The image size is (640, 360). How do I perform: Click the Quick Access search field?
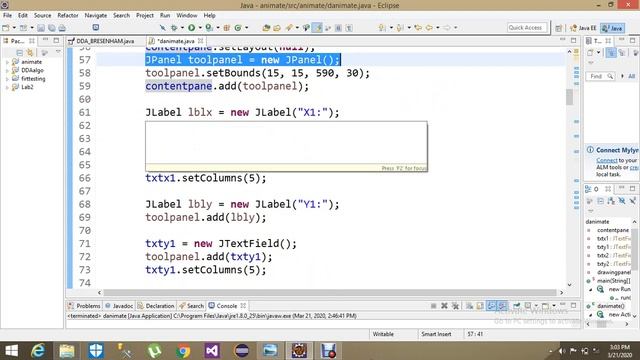click(527, 28)
